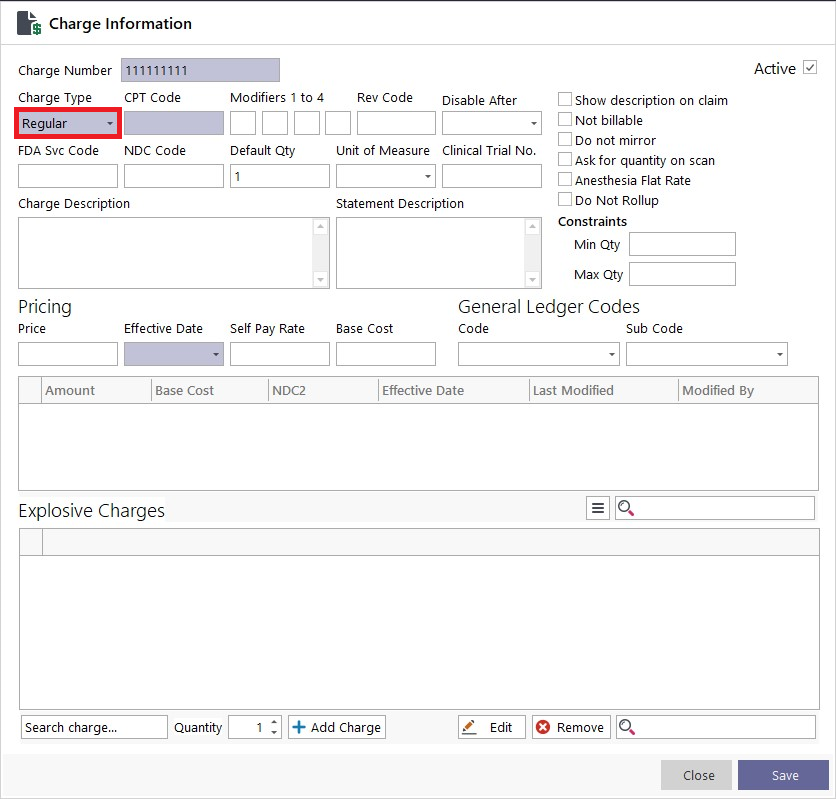Click the Max Qty field
Image resolution: width=836 pixels, height=799 pixels.
tap(682, 274)
